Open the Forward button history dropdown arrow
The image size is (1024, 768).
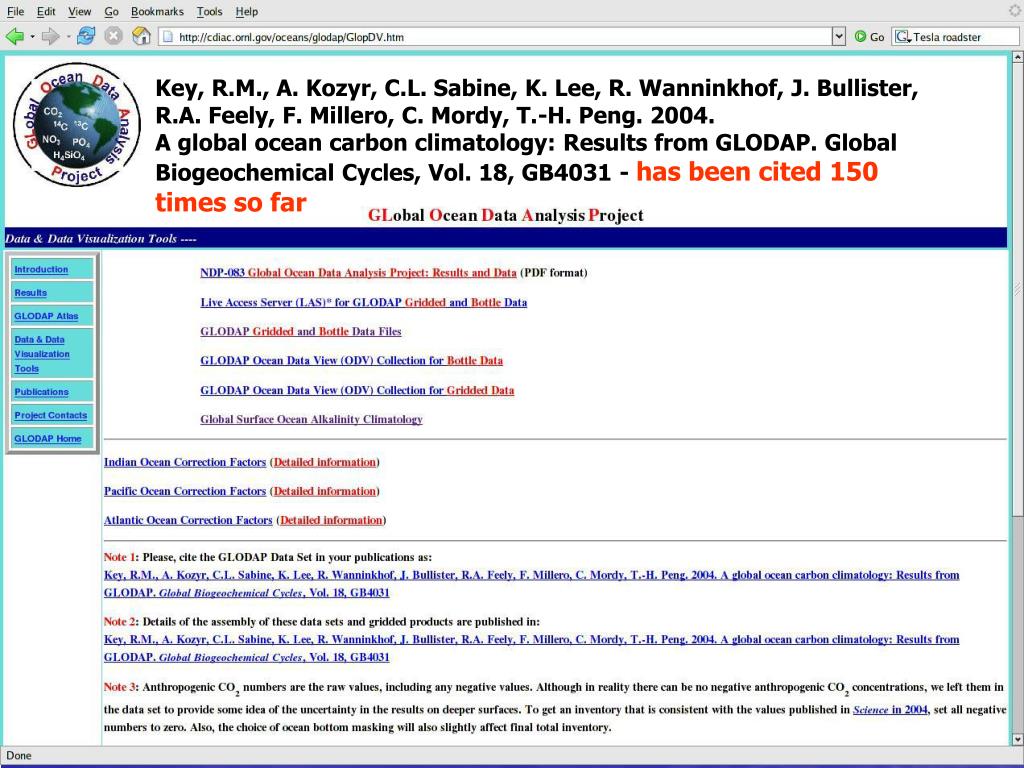pos(67,37)
